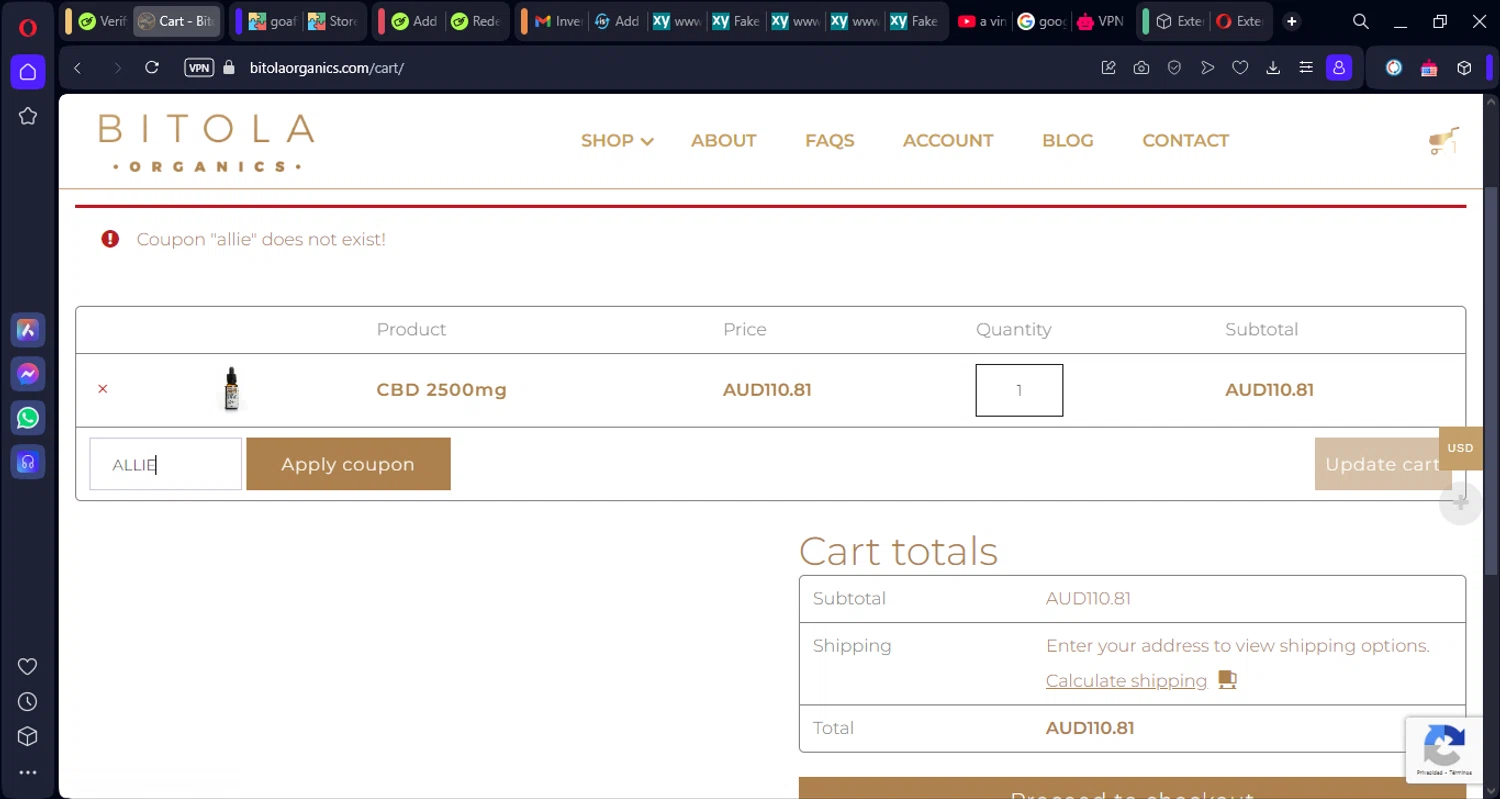Click the Apply coupon button
1500x799 pixels.
[x=348, y=464]
